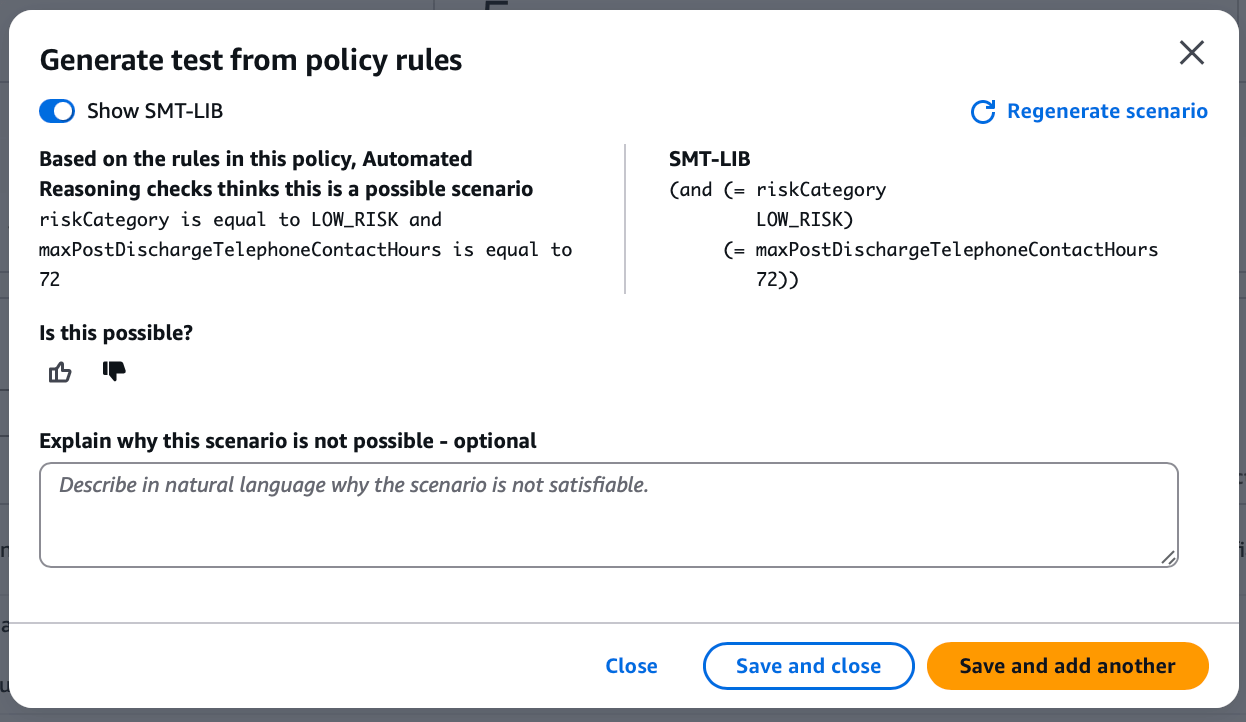Click the thumbs down icon
This screenshot has height=722, width=1246.
(x=114, y=372)
